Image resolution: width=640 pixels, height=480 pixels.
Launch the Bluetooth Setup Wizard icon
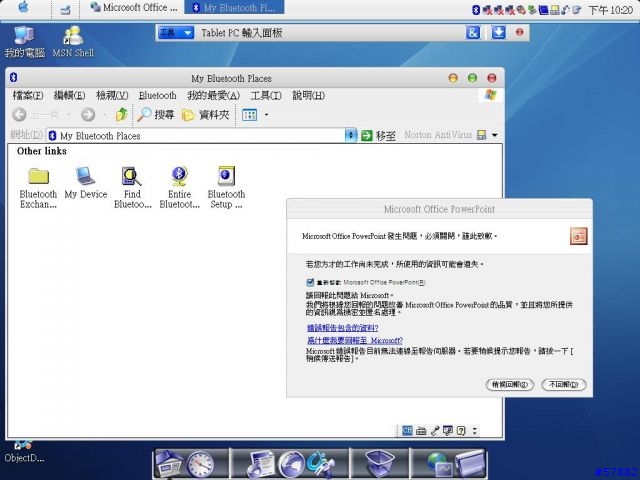[226, 176]
